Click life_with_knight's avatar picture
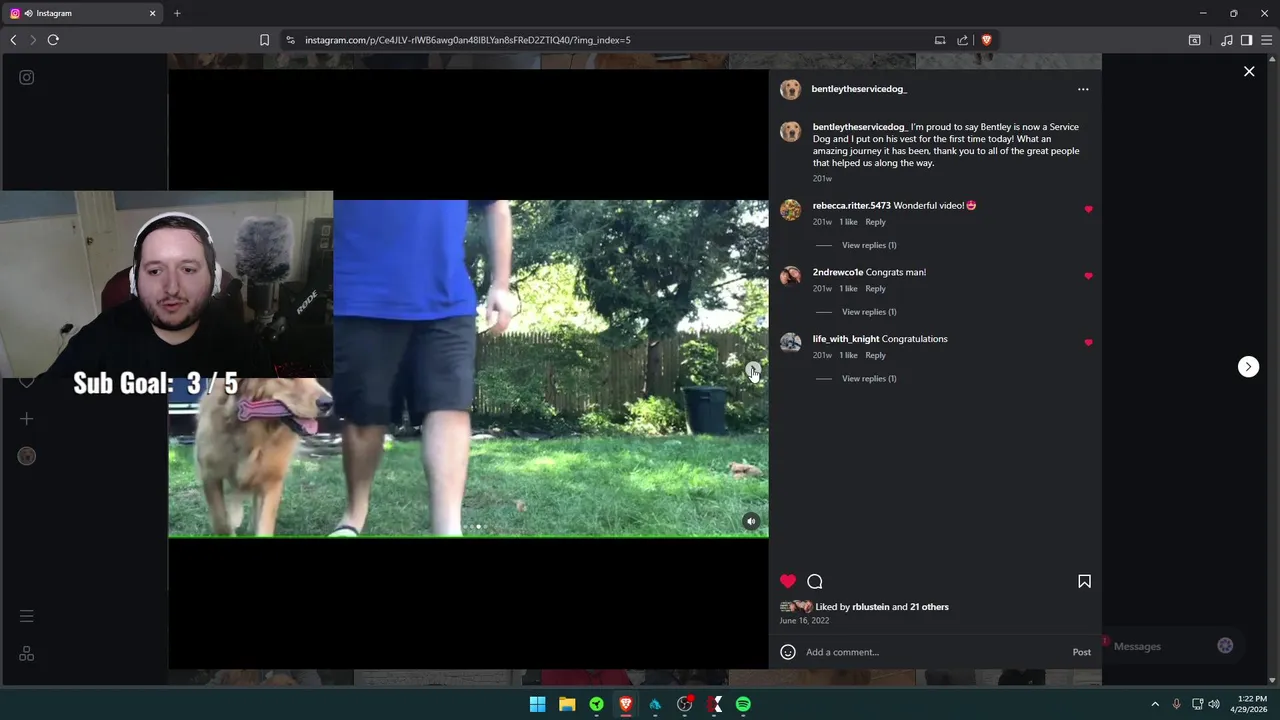 point(790,343)
